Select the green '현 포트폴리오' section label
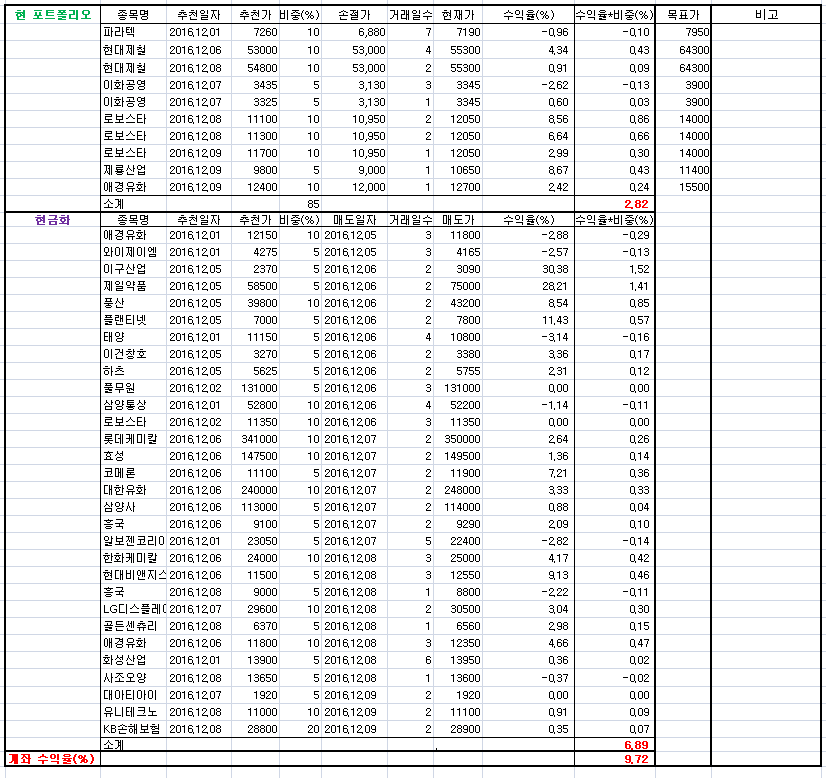 (x=53, y=15)
